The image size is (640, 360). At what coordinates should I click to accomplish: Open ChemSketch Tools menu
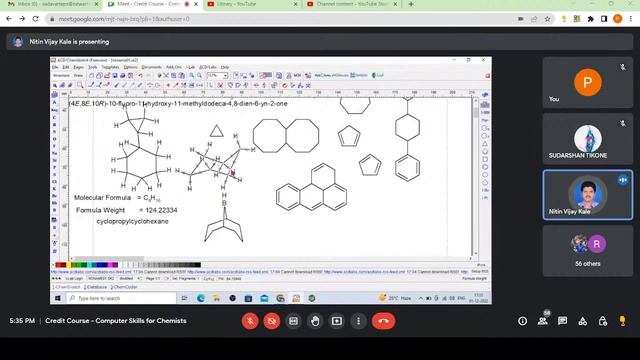93,67
